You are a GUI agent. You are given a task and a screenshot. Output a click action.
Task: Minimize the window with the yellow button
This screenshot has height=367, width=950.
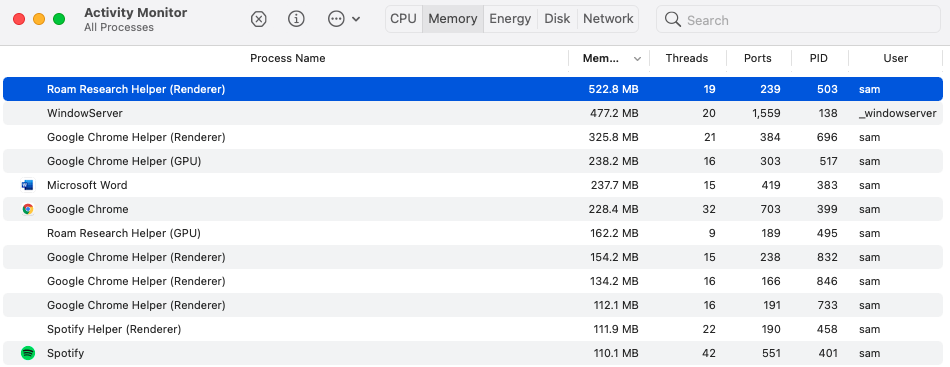point(39,19)
